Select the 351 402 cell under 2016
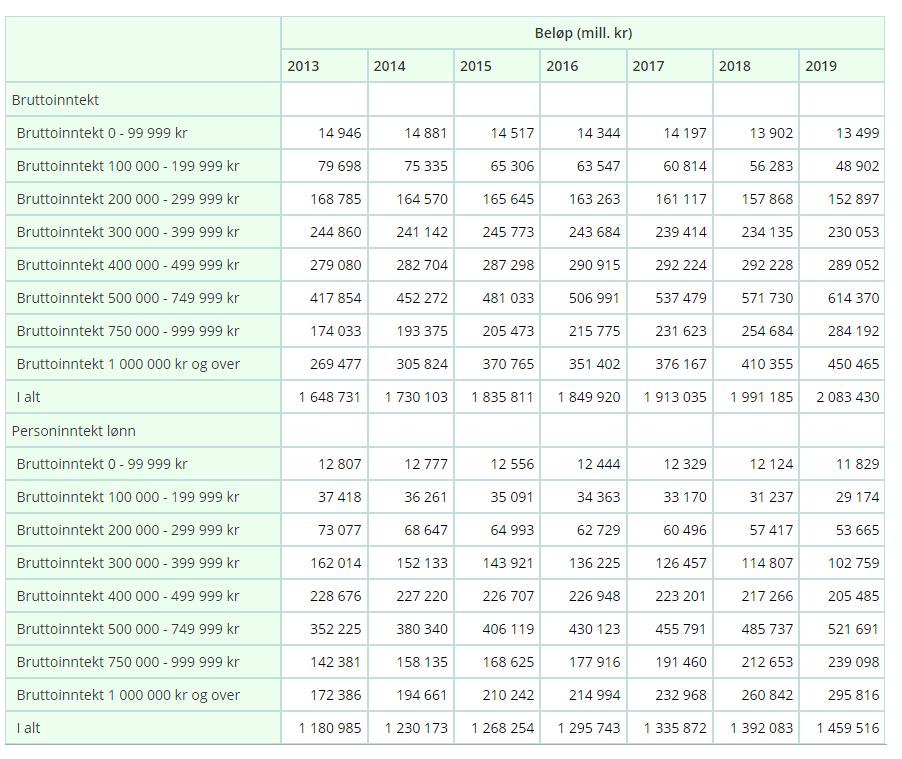This screenshot has height=759, width=902. point(595,364)
